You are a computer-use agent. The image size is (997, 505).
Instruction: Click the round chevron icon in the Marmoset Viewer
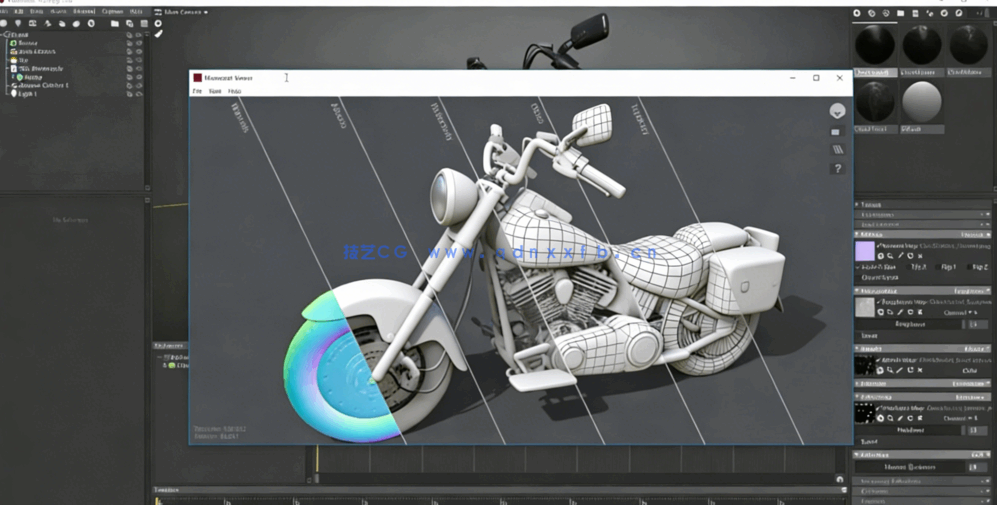point(837,111)
